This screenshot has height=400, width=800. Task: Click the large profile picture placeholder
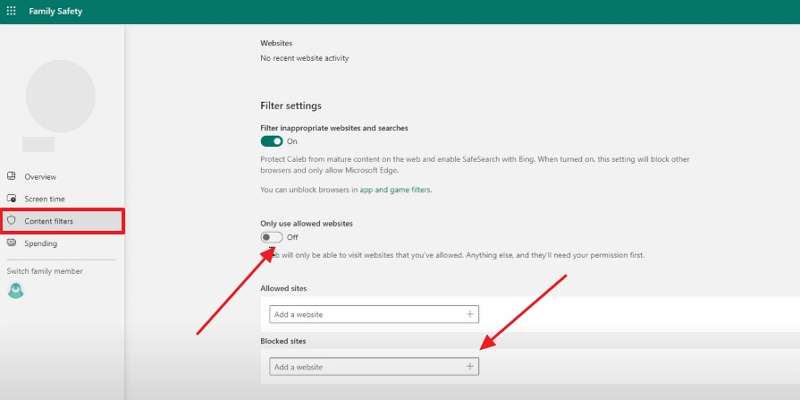click(x=61, y=96)
